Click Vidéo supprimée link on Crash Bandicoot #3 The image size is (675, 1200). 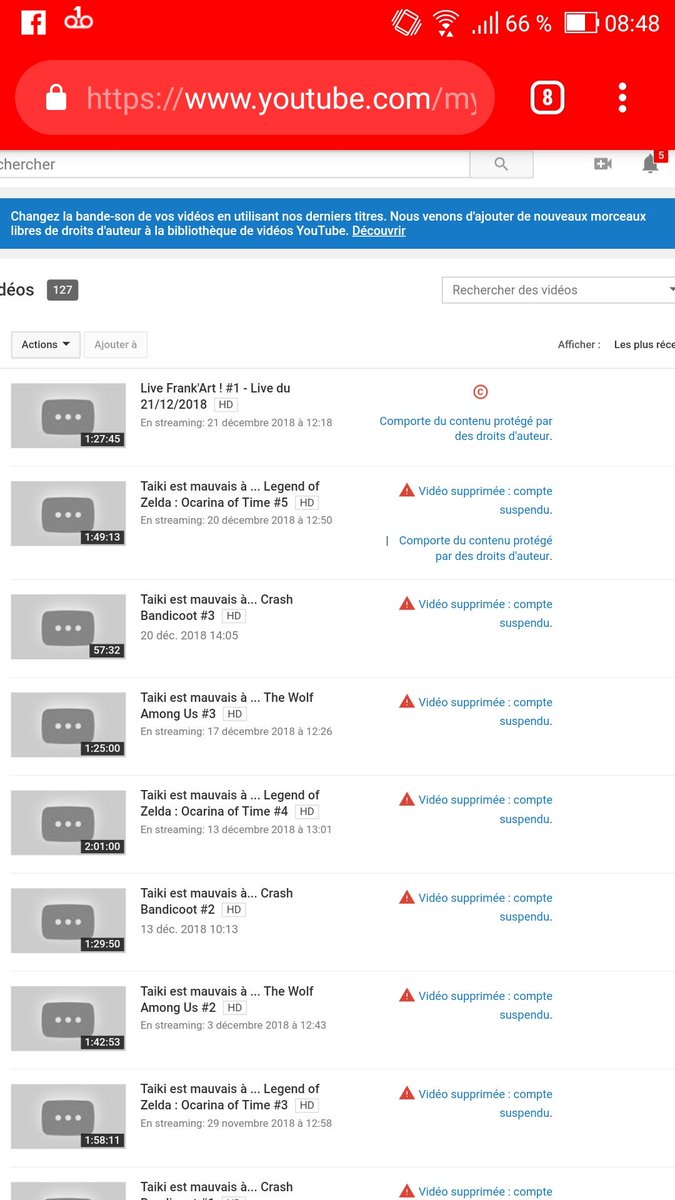tap(485, 613)
